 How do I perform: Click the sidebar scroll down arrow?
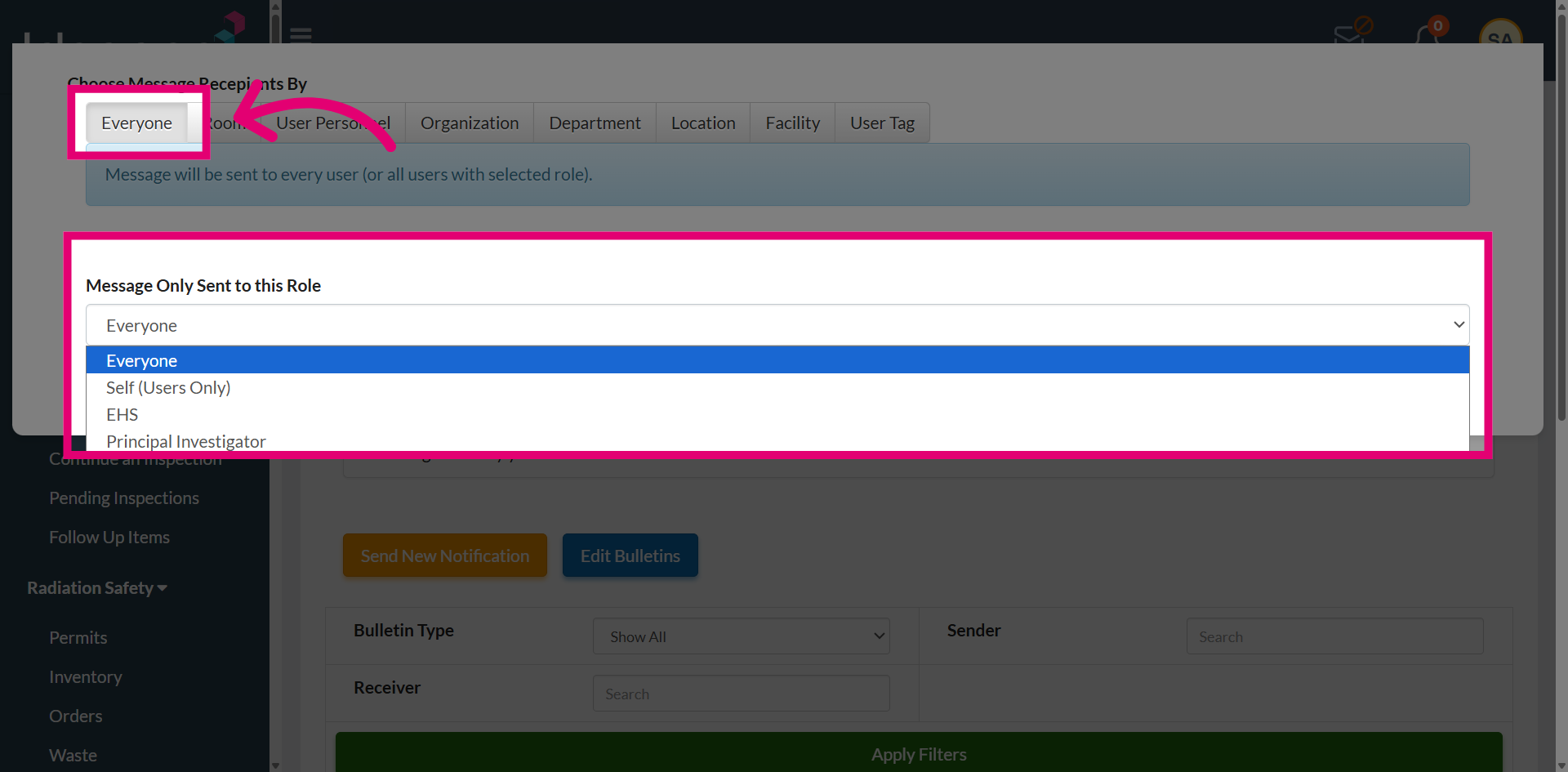(275, 765)
